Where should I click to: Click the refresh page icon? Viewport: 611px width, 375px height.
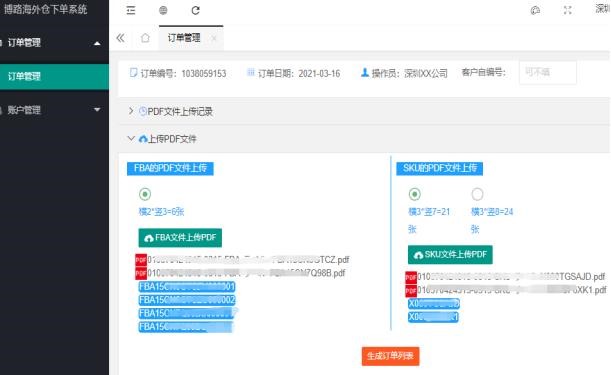tap(196, 11)
